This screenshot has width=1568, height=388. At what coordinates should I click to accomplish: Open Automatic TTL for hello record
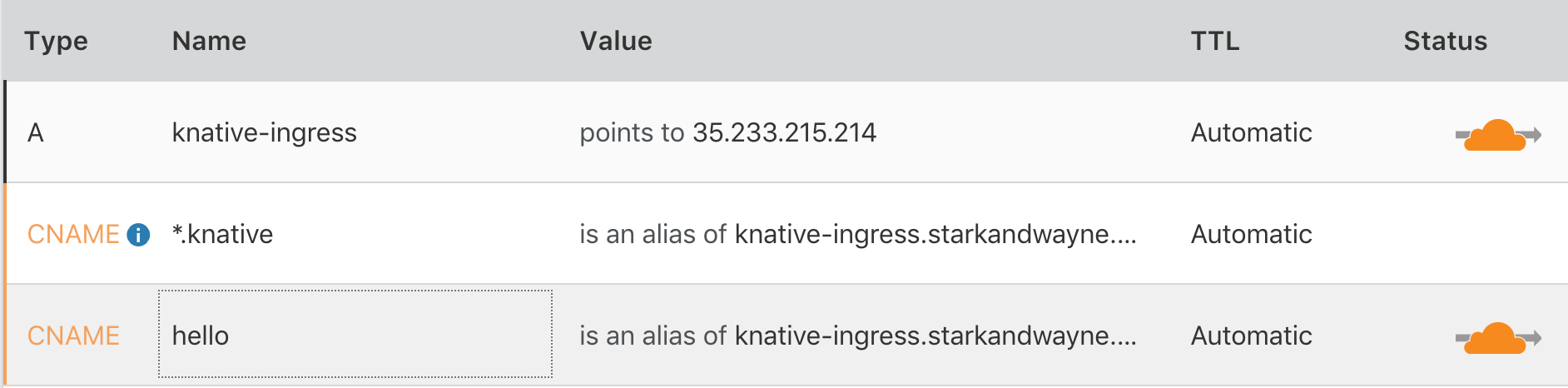[x=1251, y=336]
